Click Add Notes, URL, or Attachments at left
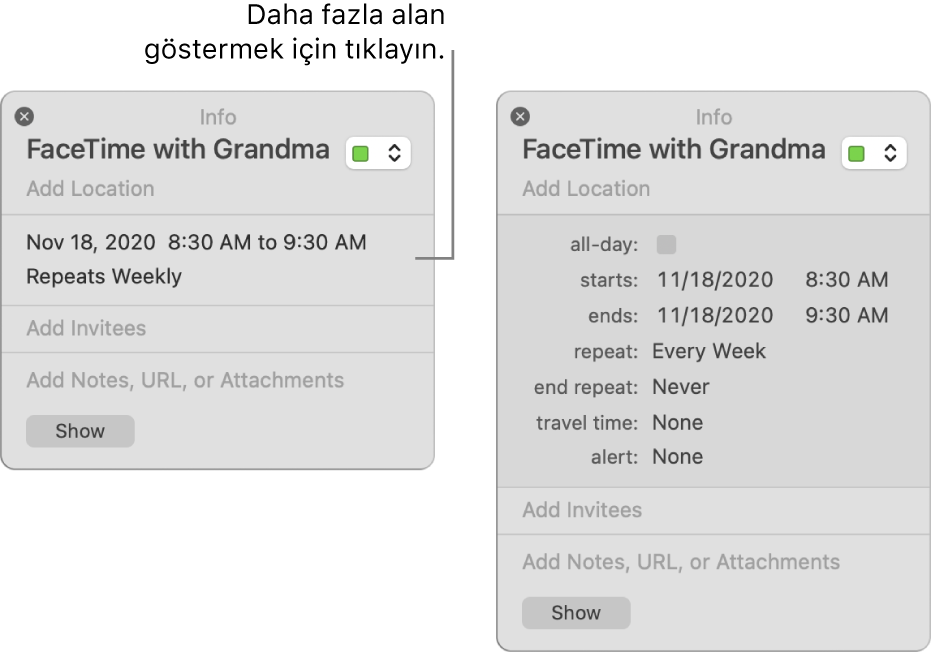931x654 pixels. (x=185, y=380)
